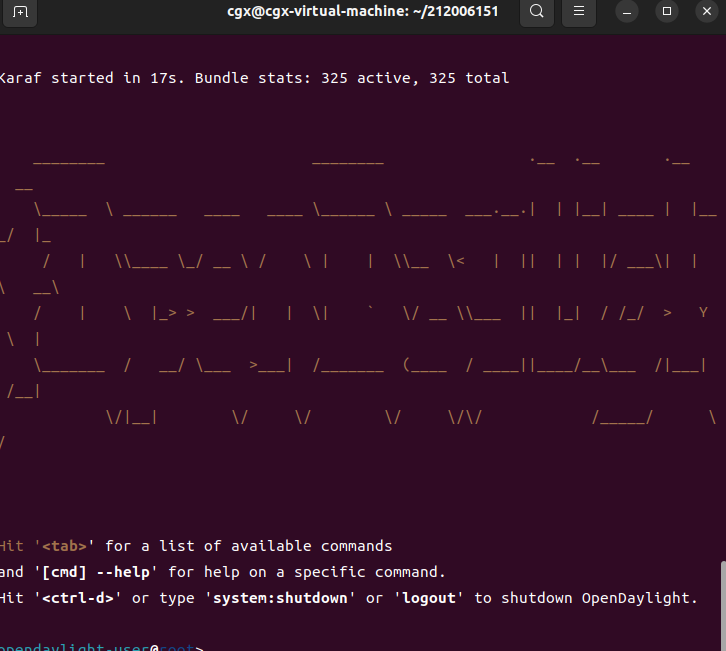Click the opendaylight-user@root prompt
This screenshot has width=726, height=651.
(x=101, y=647)
